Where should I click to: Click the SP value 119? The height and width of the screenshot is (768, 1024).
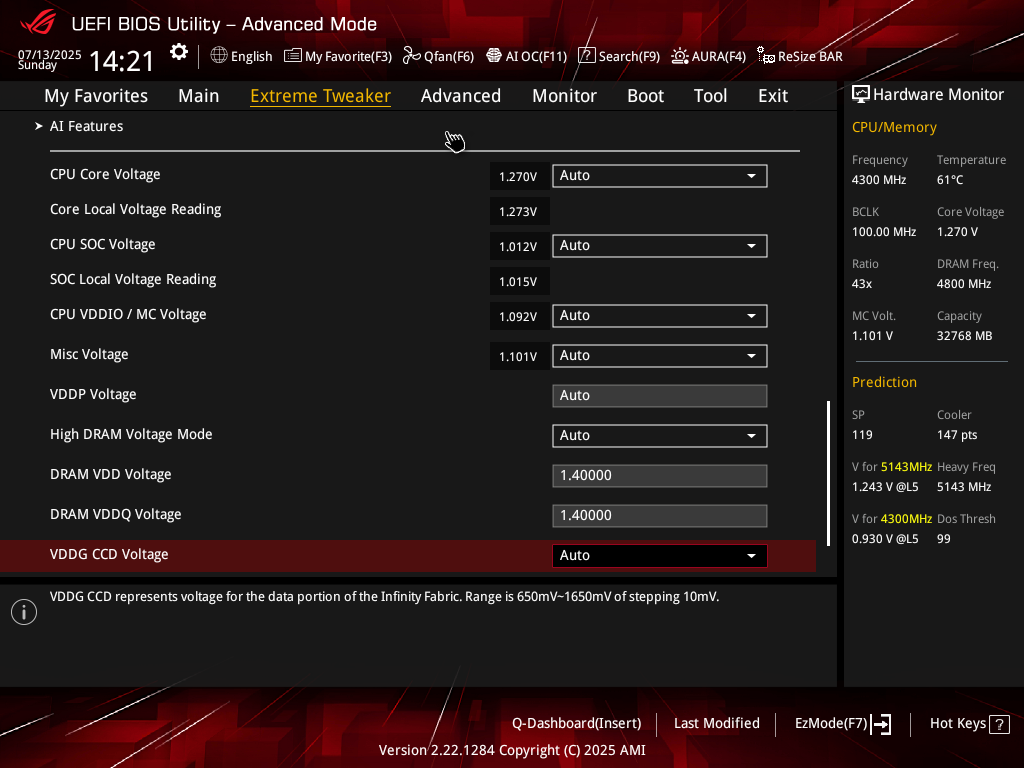(862, 435)
